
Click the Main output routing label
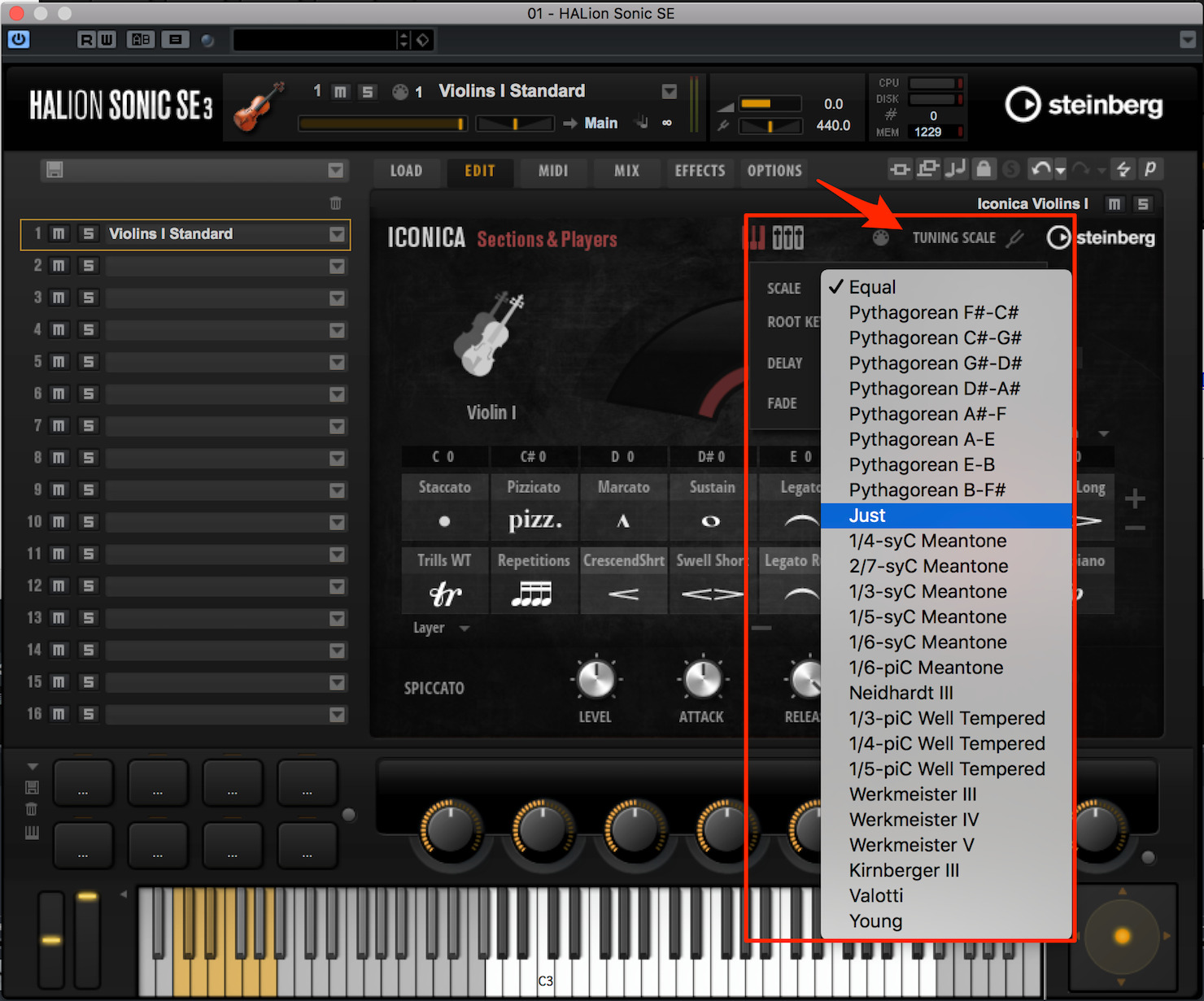pyautogui.click(x=600, y=123)
